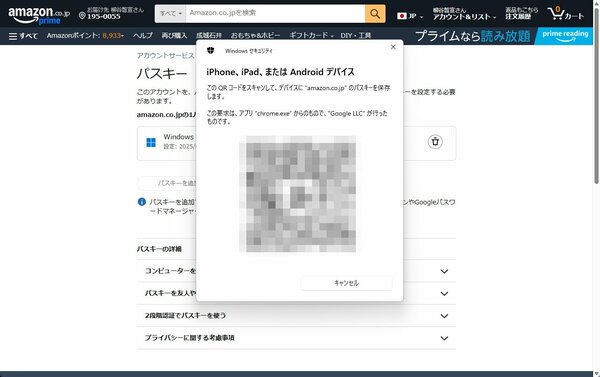The height and width of the screenshot is (377, 600).
Task: Click the Amazon.co.jp prime logo
Action: pyautogui.click(x=39, y=15)
